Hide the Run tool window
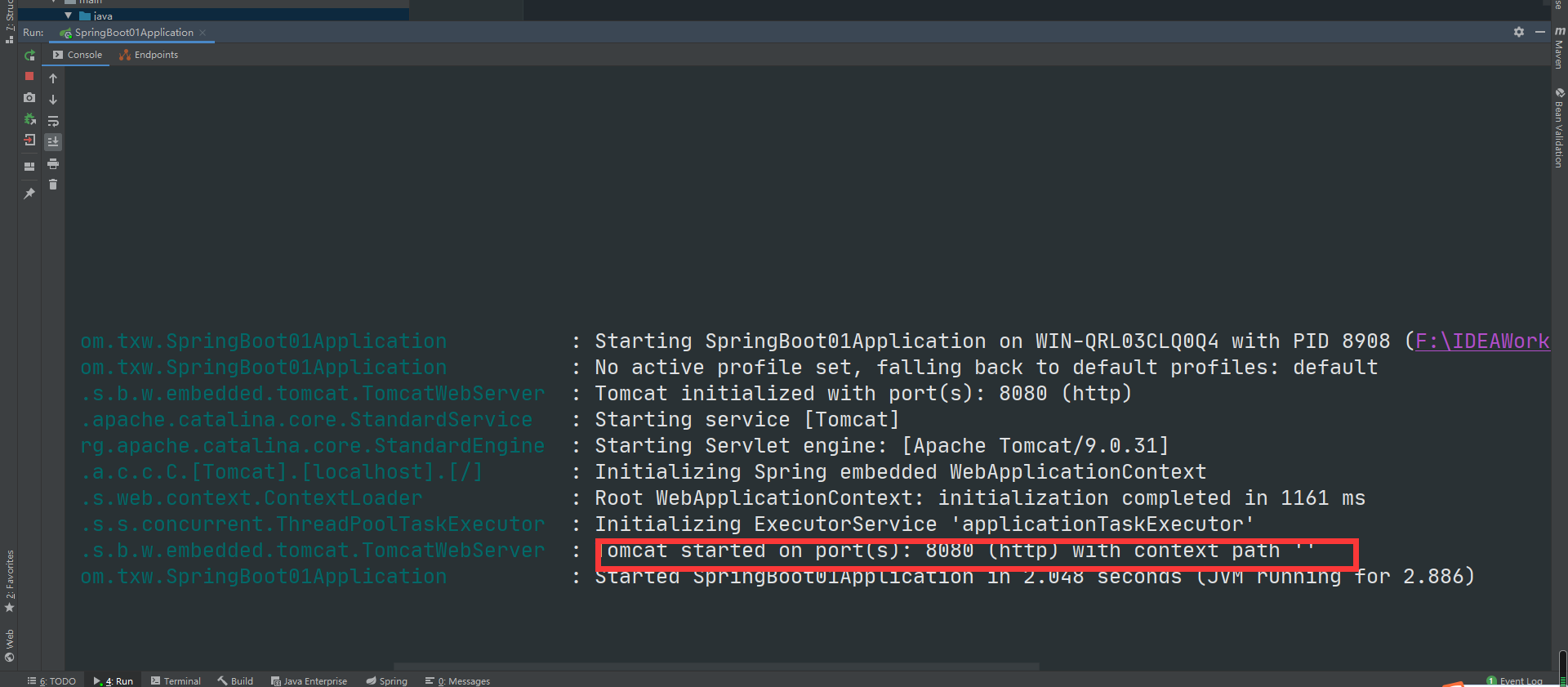Viewport: 1568px width, 687px height. [x=1540, y=32]
